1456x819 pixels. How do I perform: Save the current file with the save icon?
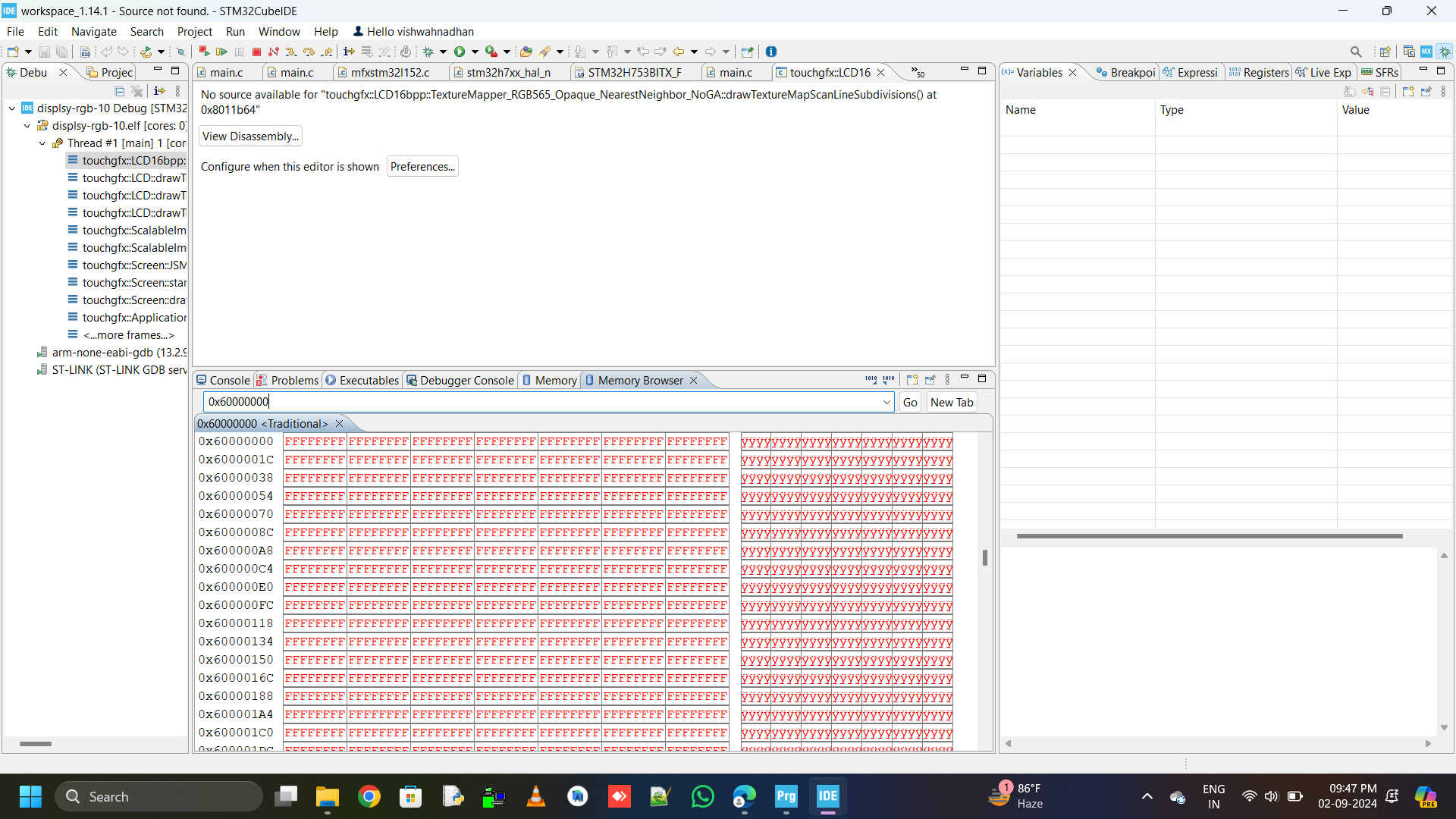point(43,52)
